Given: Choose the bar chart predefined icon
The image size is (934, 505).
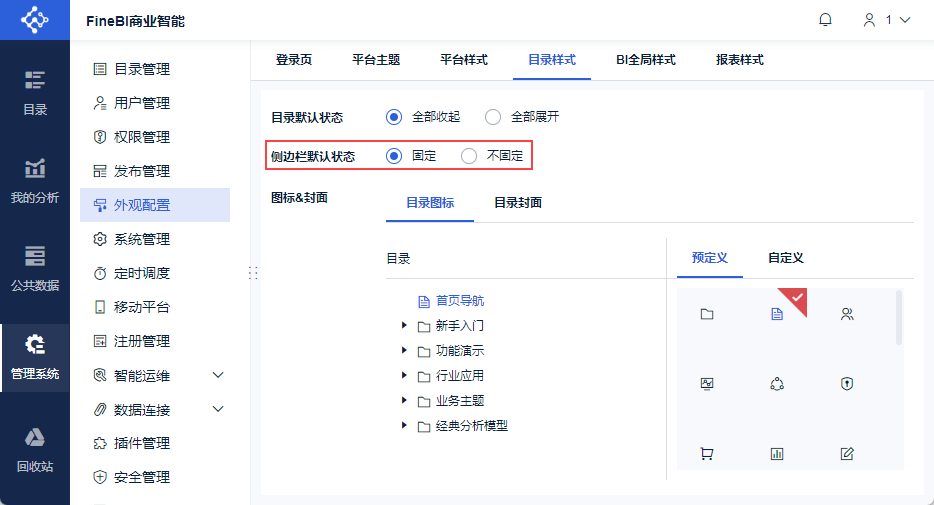Looking at the screenshot, I should point(777,454).
